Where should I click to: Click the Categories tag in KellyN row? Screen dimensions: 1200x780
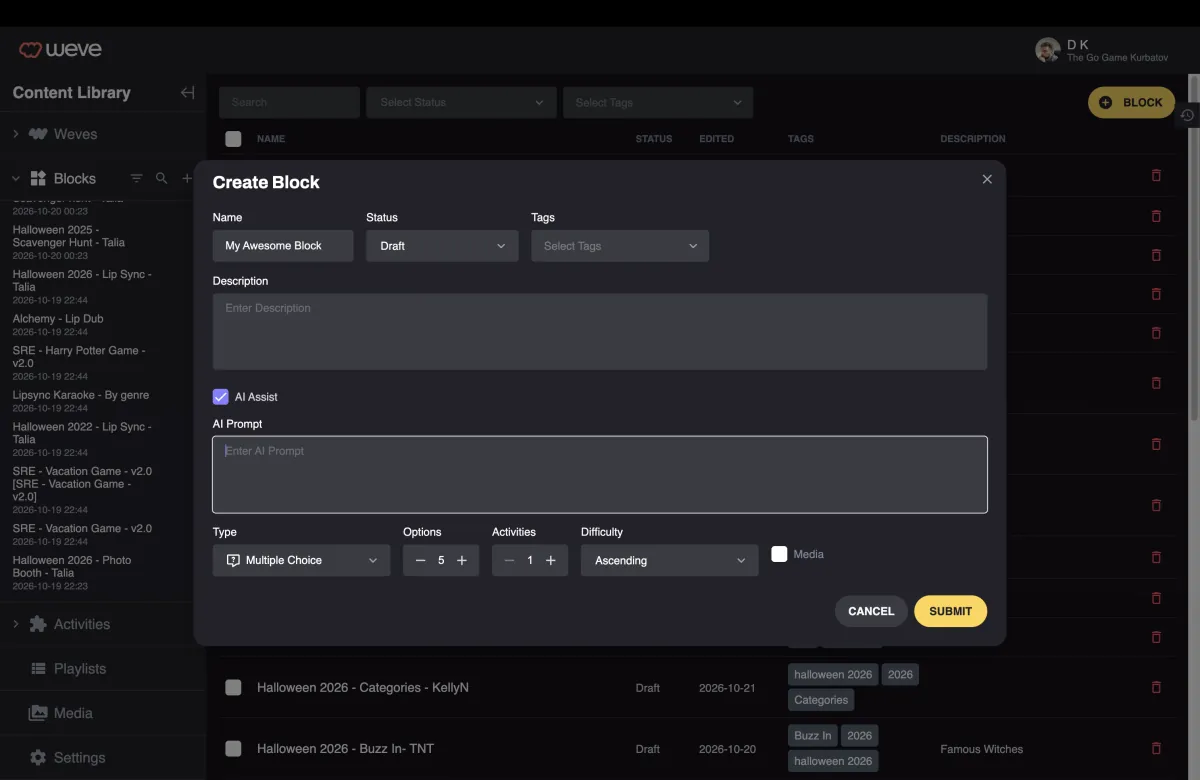[821, 700]
